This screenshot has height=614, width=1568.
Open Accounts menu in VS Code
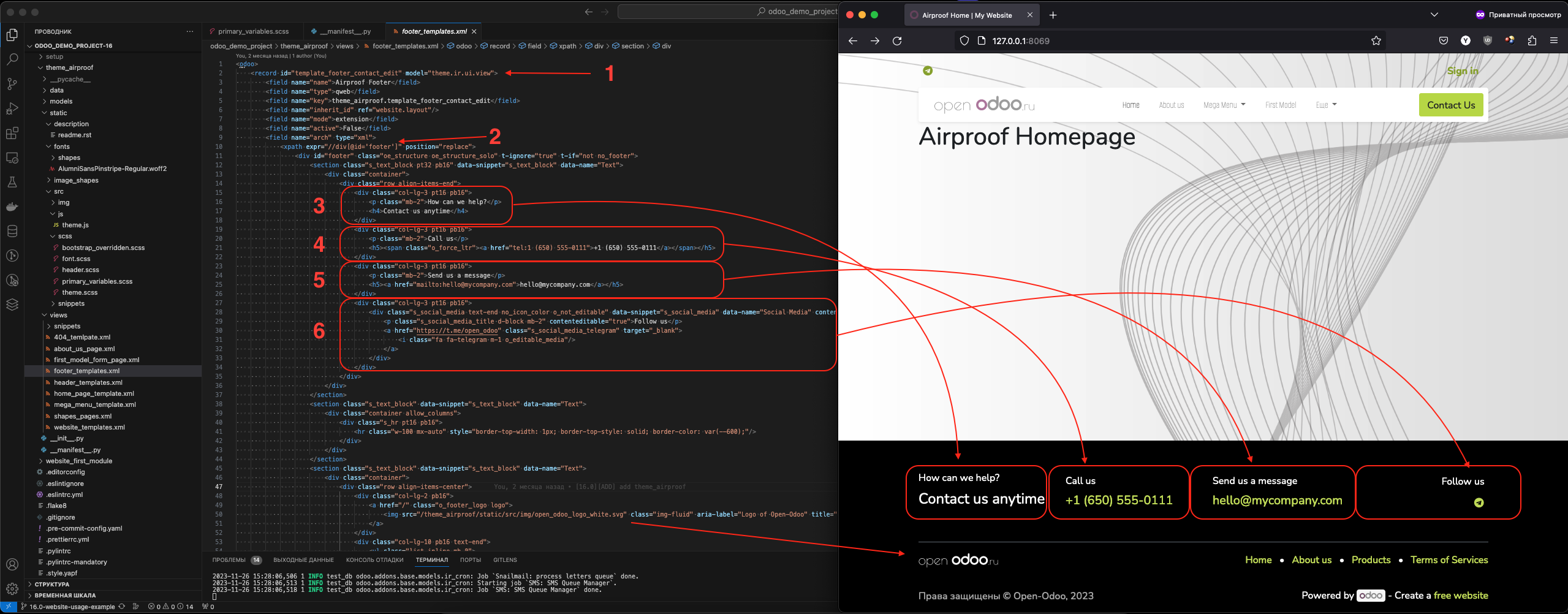pyautogui.click(x=12, y=564)
